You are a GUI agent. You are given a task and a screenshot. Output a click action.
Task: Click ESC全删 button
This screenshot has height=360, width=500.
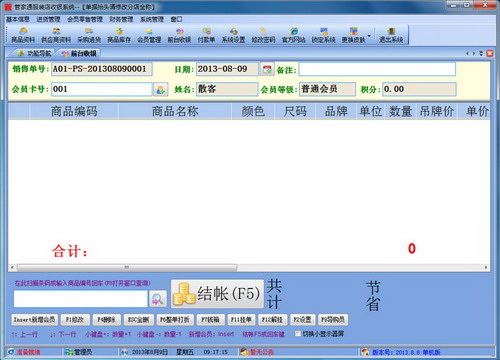138,320
